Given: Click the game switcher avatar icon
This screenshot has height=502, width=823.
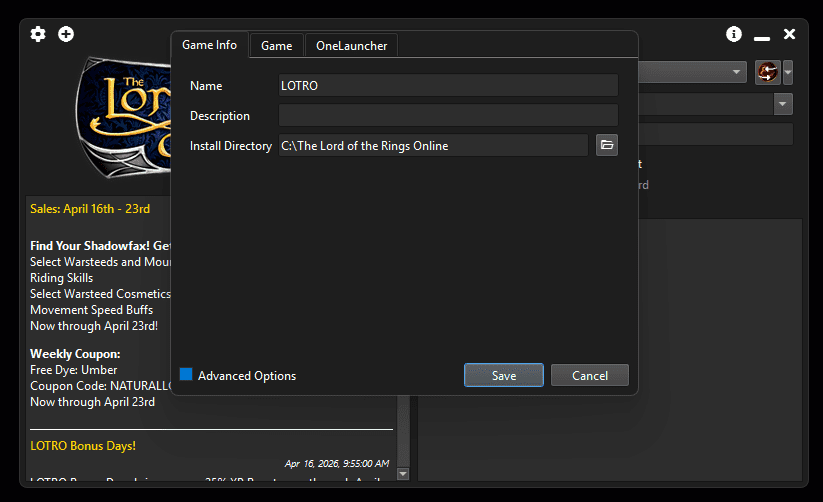Looking at the screenshot, I should 767,72.
